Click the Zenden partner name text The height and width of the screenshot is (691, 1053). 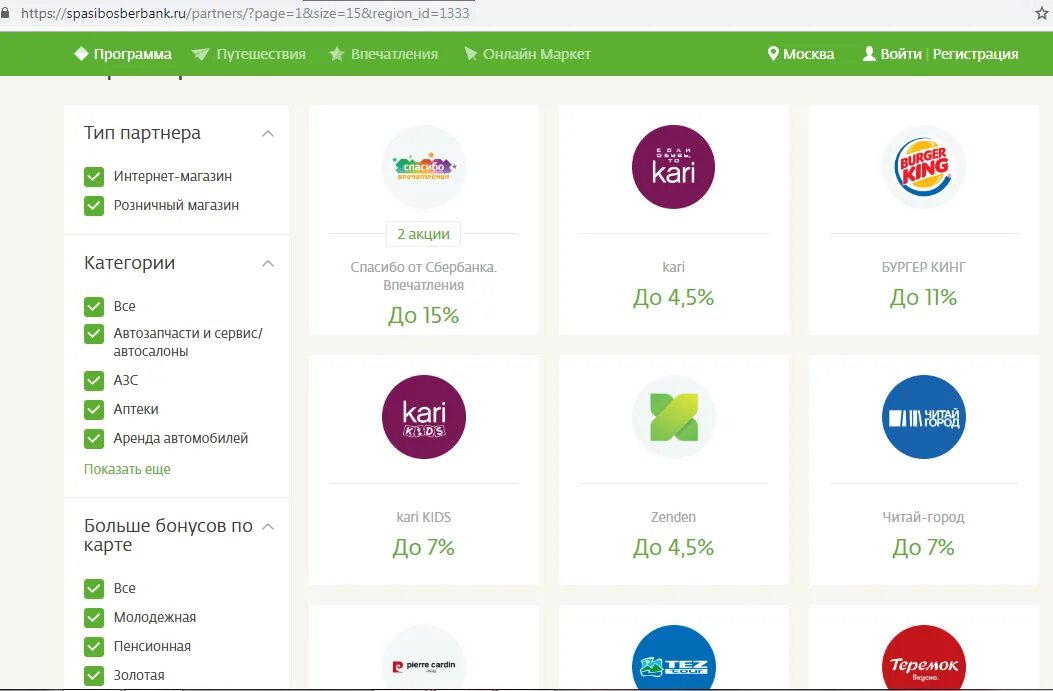tap(674, 517)
